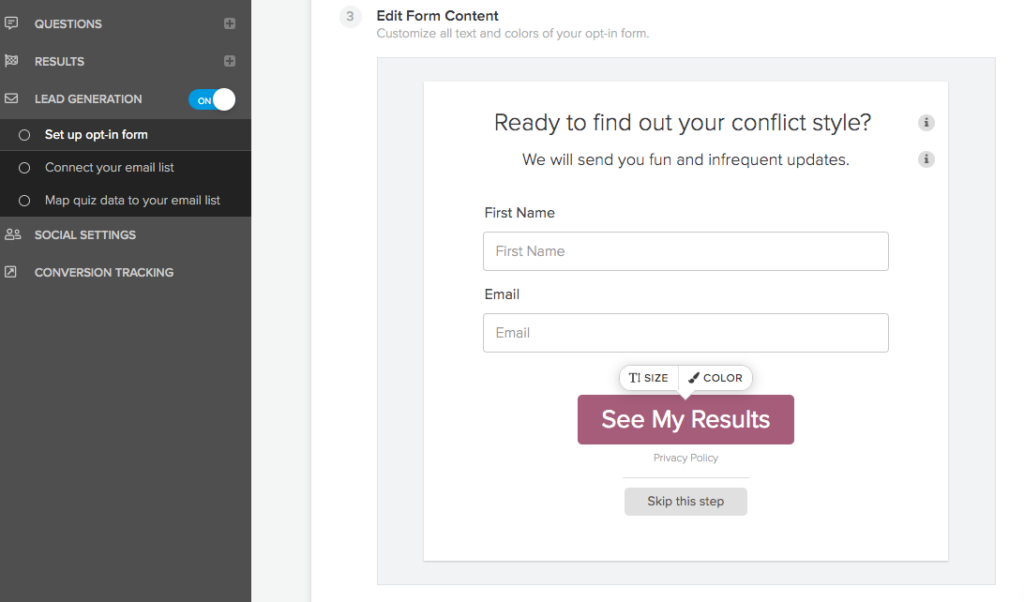Click the Social Settings people icon
This screenshot has height=602, width=1024.
(x=12, y=234)
